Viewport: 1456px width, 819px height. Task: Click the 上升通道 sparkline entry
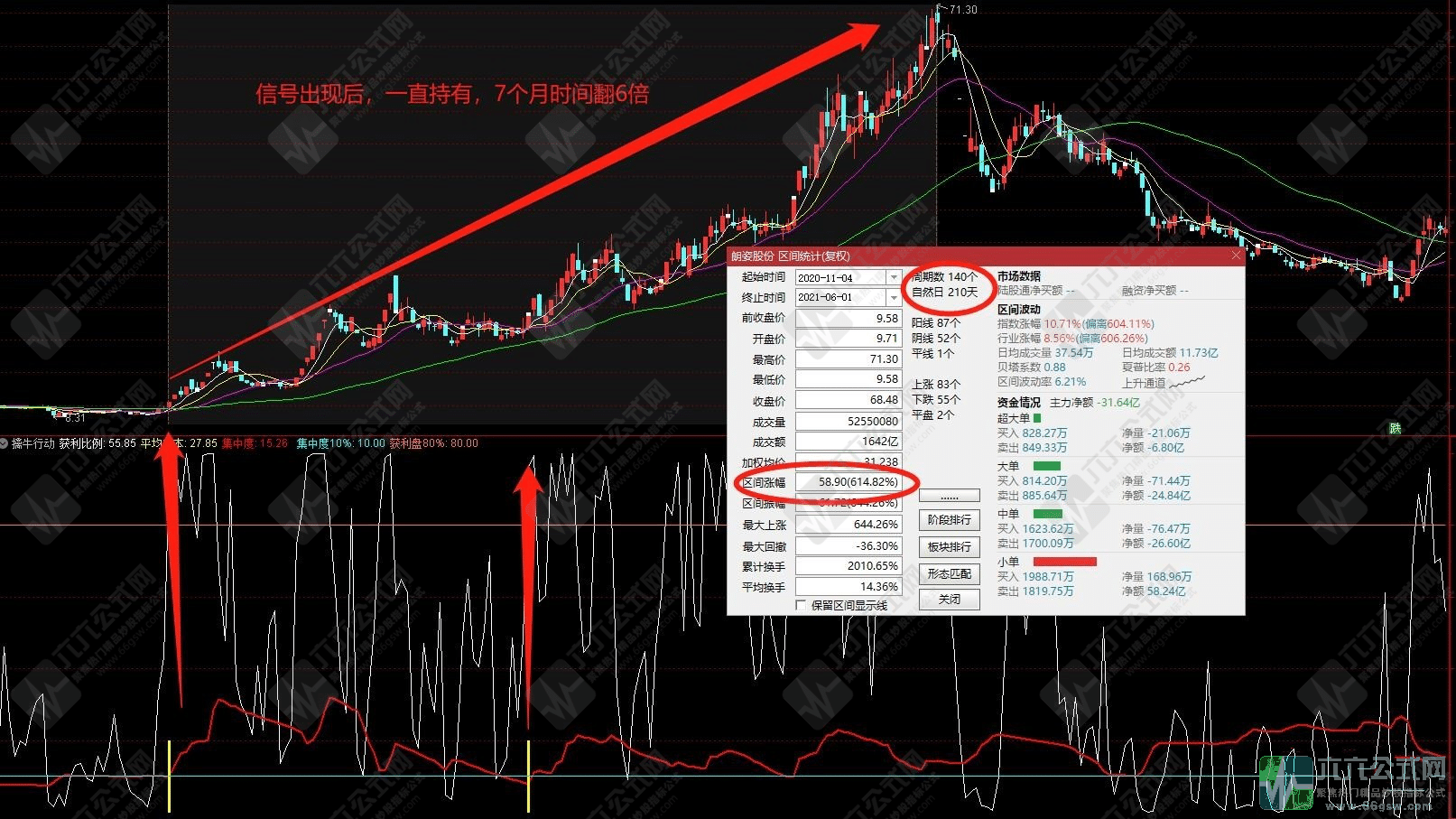pyautogui.click(x=1164, y=383)
